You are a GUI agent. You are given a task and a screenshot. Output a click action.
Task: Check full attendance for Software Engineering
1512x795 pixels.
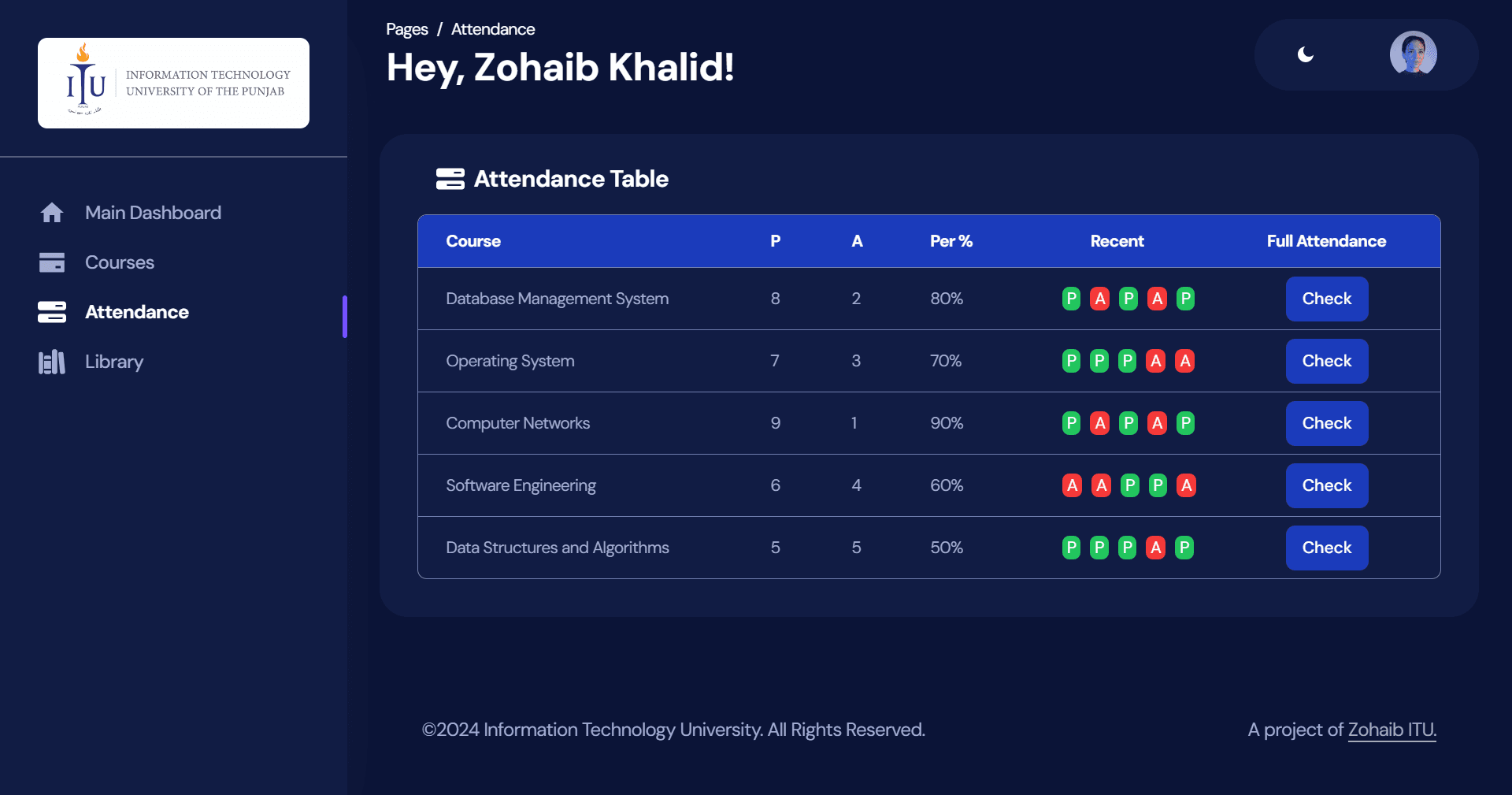click(x=1327, y=485)
